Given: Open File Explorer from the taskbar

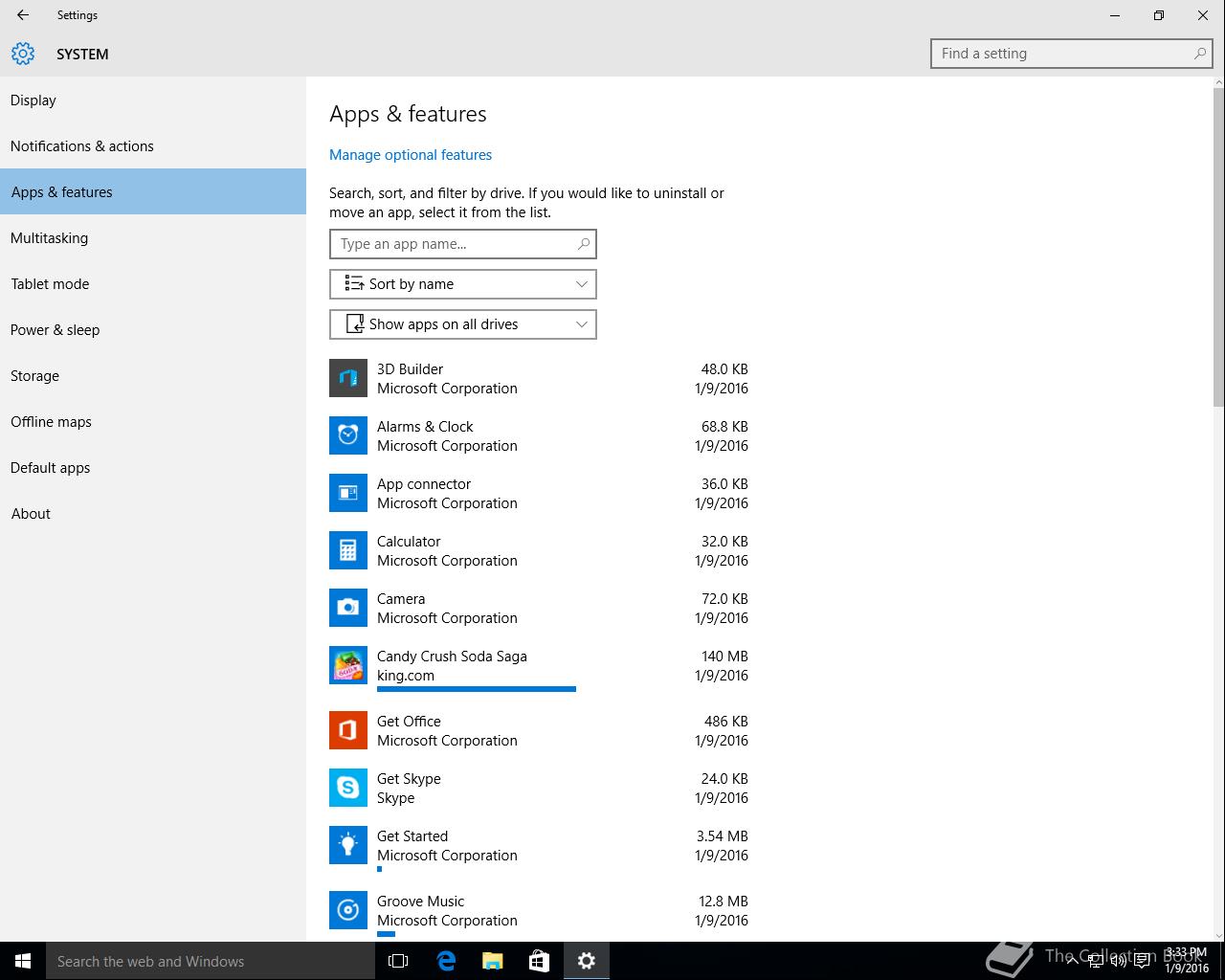Looking at the screenshot, I should point(492,961).
